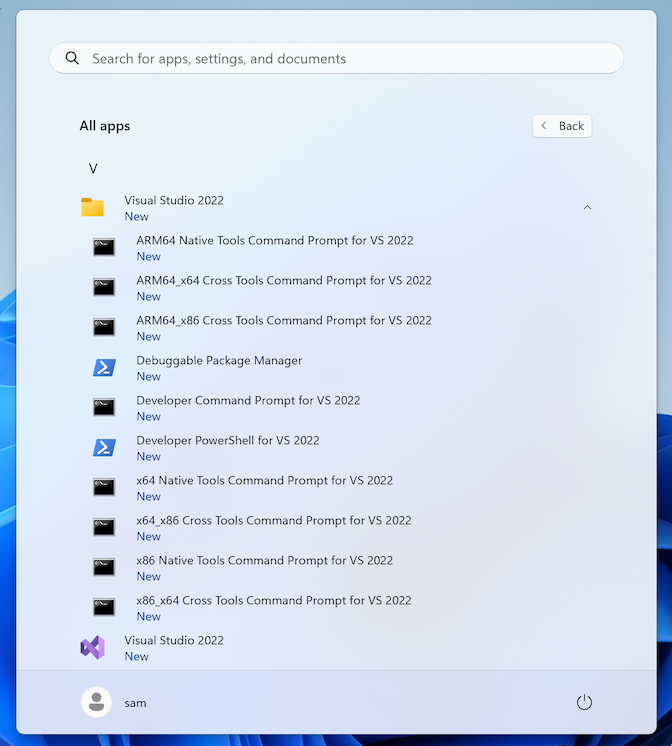
Task: Open the Debuggable Package Manager entry
Action: 219,361
